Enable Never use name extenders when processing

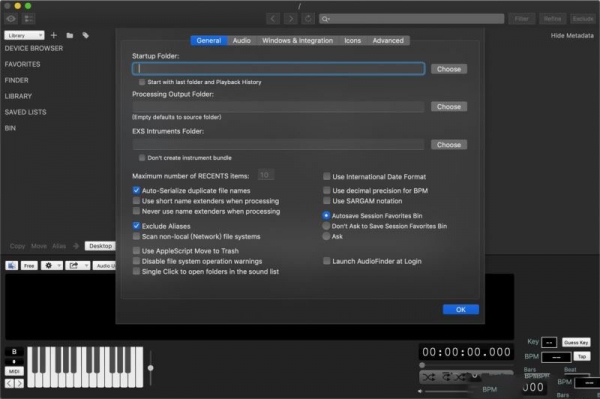click(136, 211)
